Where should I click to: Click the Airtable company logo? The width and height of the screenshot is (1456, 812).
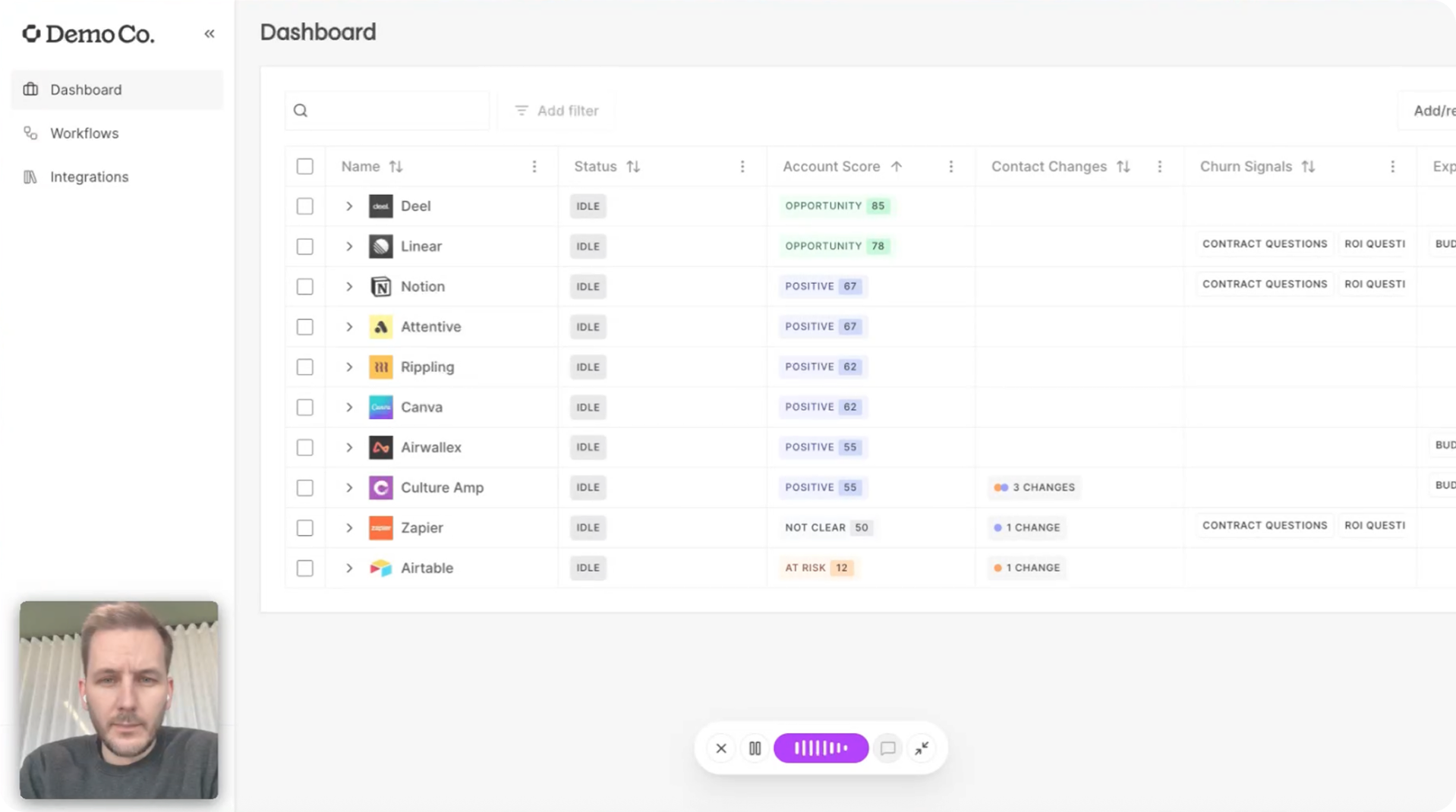[x=381, y=568]
